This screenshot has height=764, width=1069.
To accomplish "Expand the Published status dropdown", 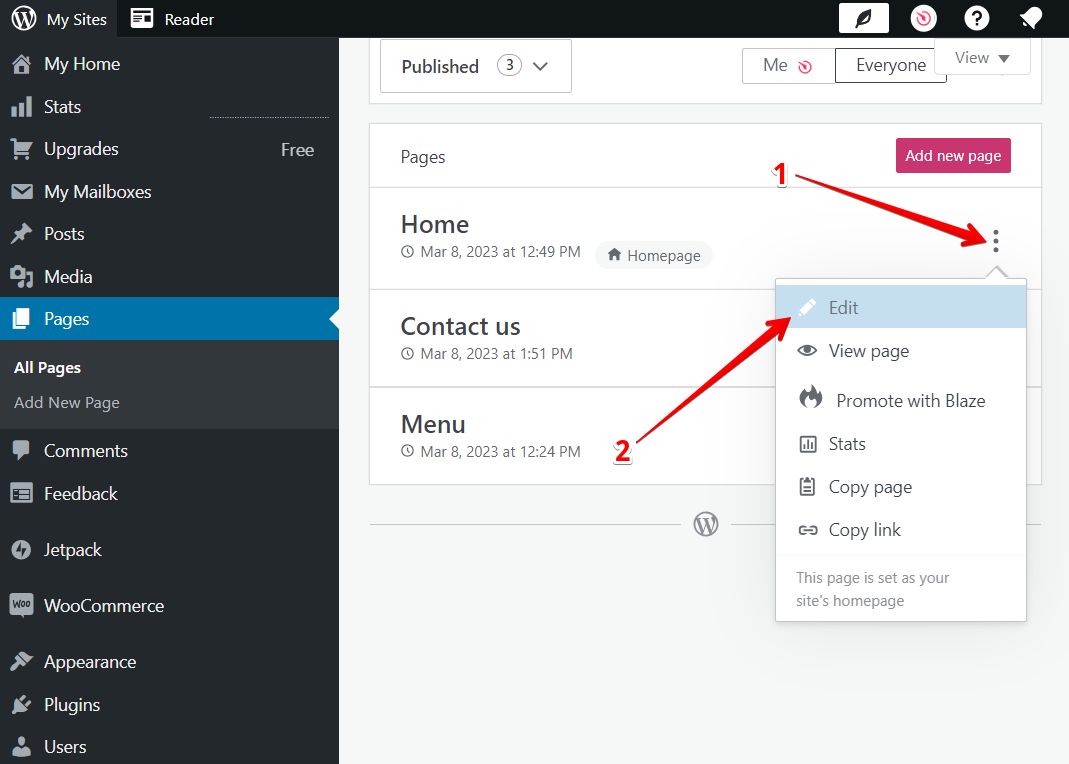I will point(473,66).
